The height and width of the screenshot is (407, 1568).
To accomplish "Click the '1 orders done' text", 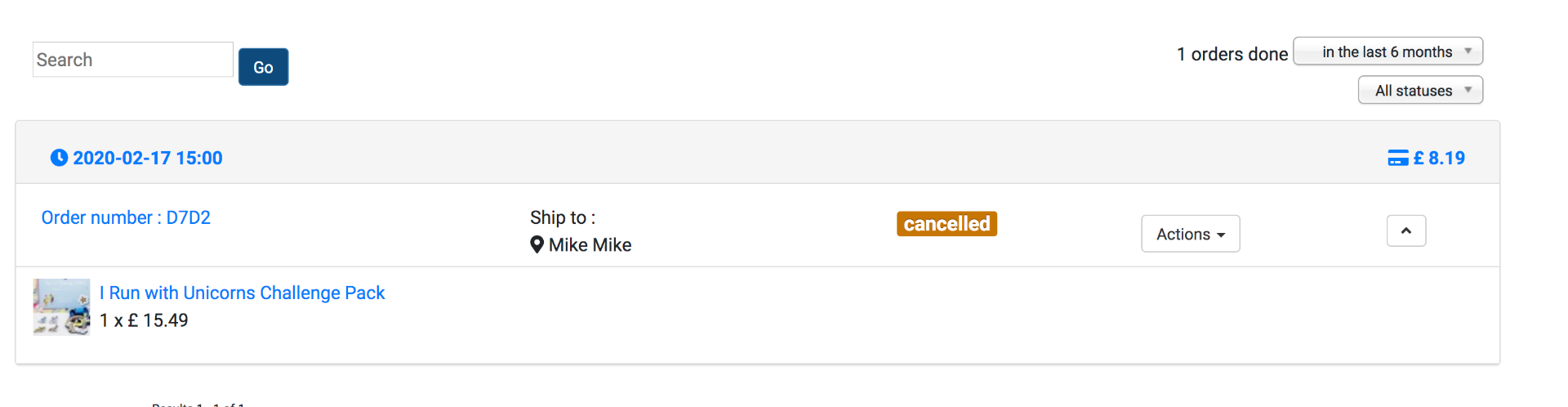I will pyautogui.click(x=1232, y=54).
